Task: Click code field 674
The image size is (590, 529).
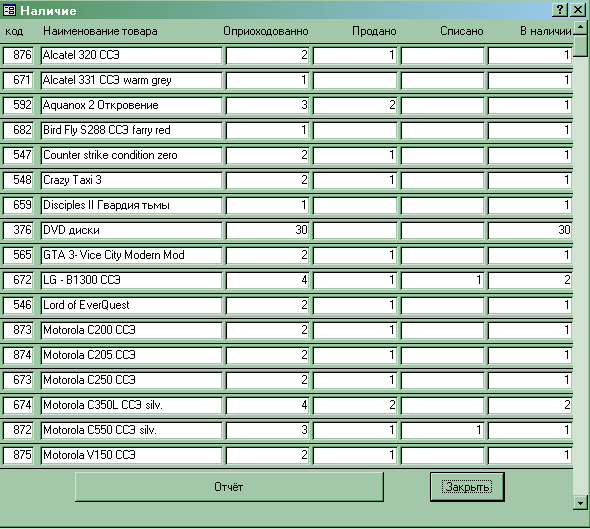Action: click(18, 405)
